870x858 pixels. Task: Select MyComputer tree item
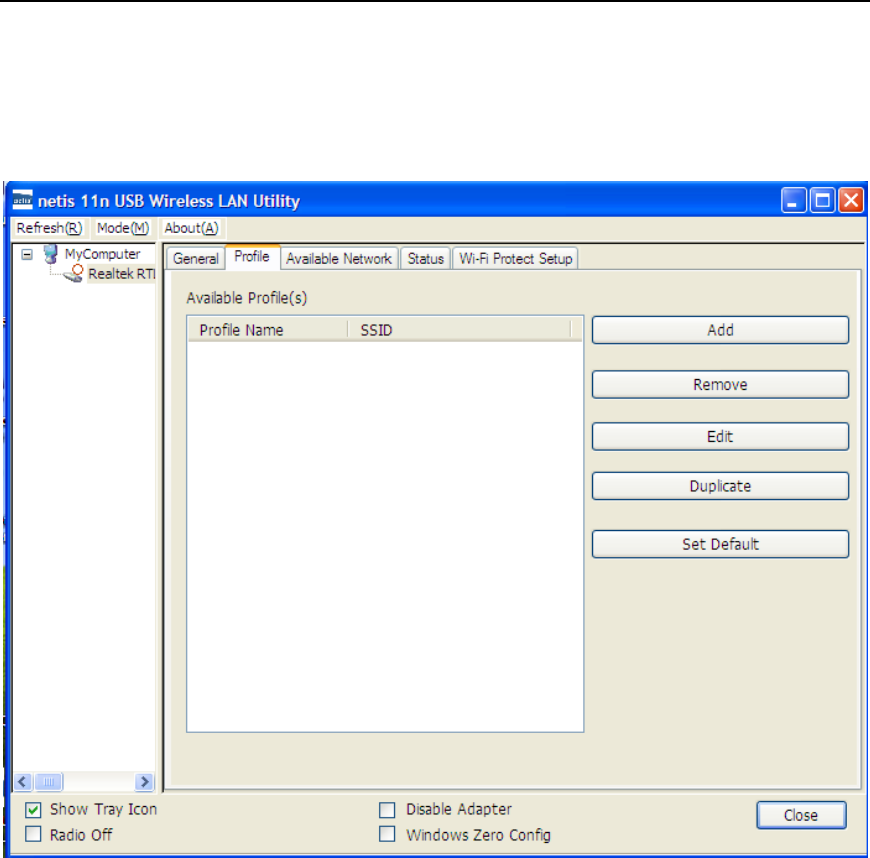tap(102, 254)
